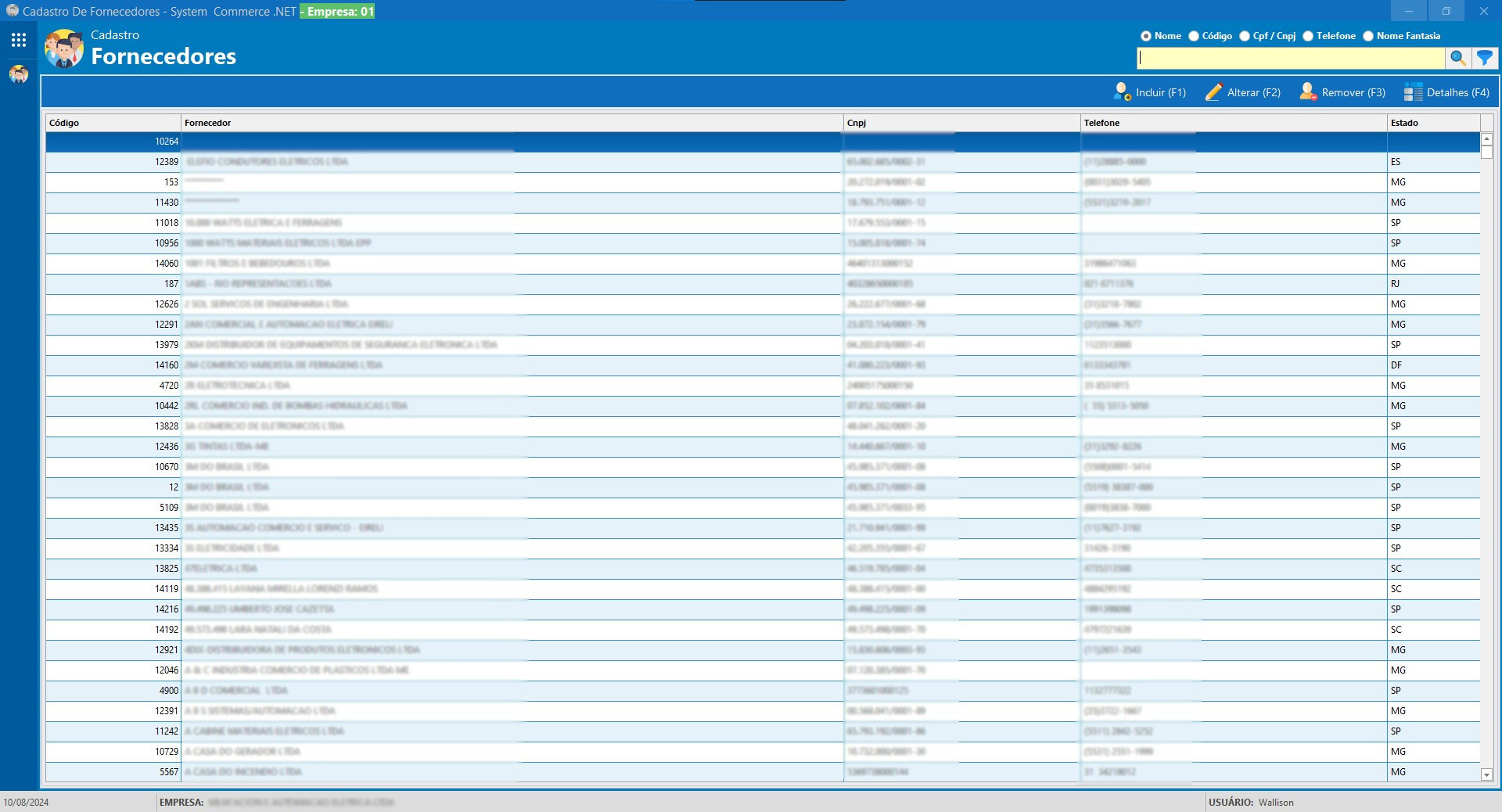Open the apps grid menu icon
Screen dimensions: 1502x812
(x=19, y=40)
